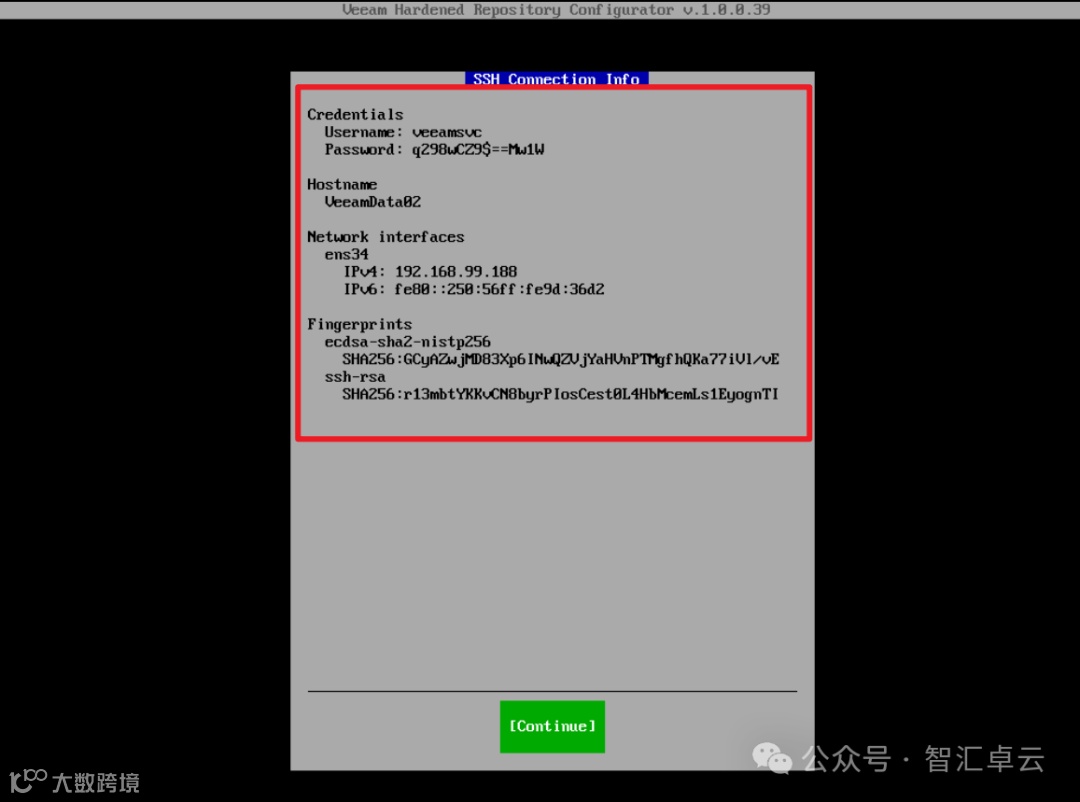This screenshot has width=1080, height=802.
Task: Click the SHA256:GCyAZwjMD83 ecdsa fingerprint value
Action: click(x=561, y=360)
